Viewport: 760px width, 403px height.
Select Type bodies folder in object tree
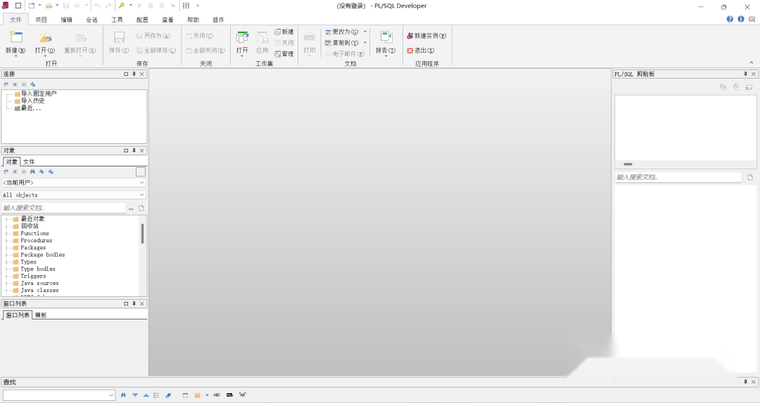coord(38,269)
